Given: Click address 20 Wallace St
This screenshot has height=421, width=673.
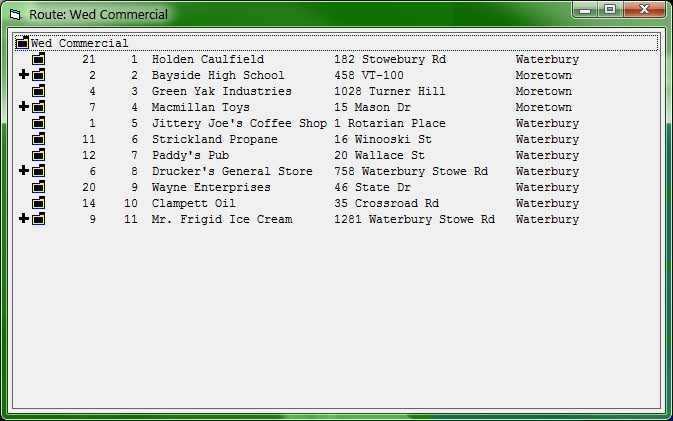Looking at the screenshot, I should (x=379, y=155).
